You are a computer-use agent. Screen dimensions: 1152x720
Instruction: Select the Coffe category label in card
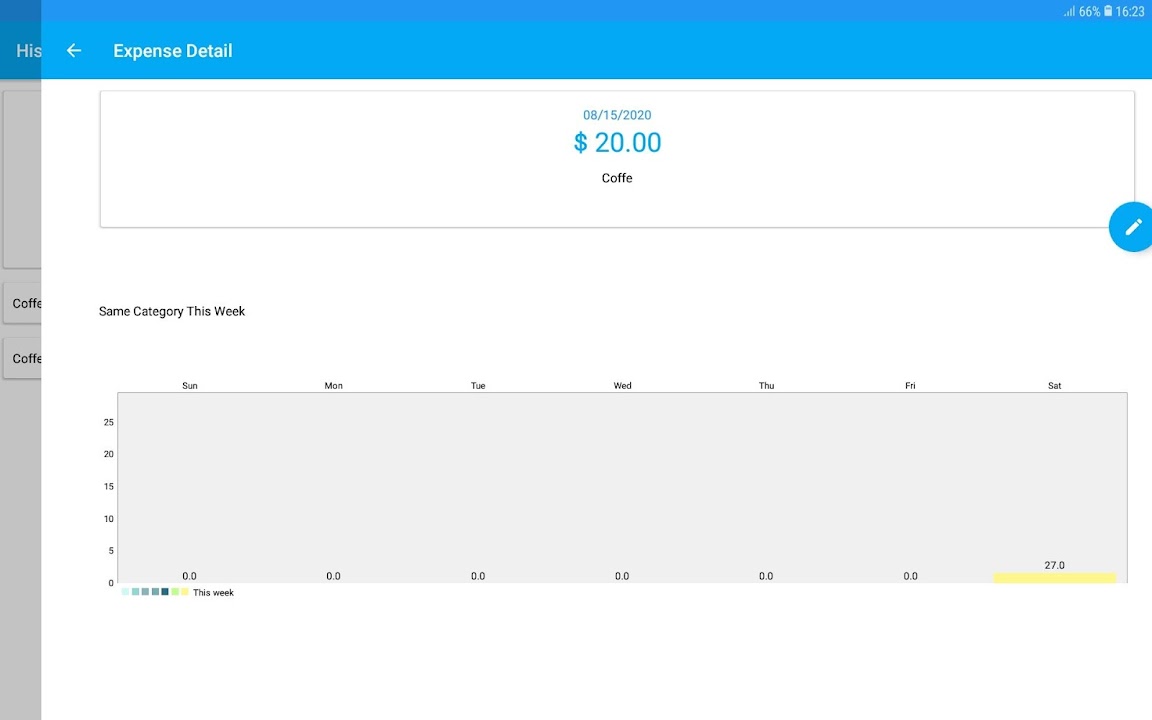[x=617, y=178]
